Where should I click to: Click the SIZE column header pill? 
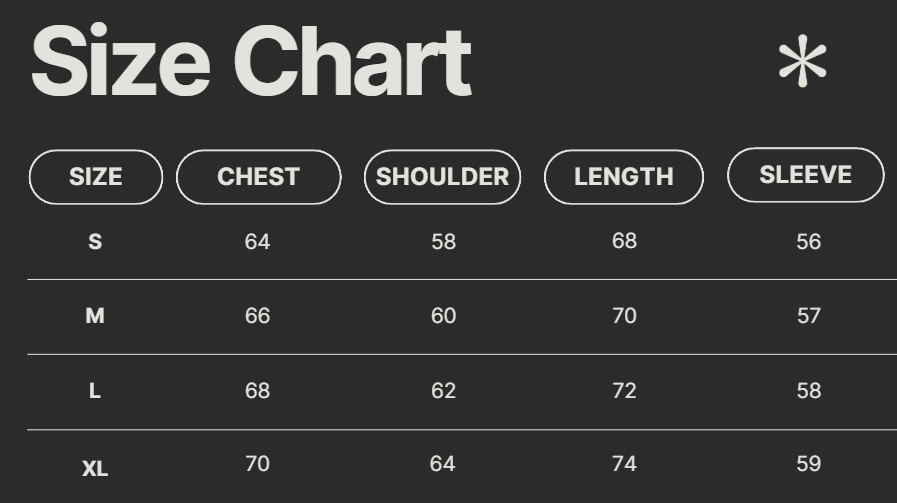(x=96, y=177)
